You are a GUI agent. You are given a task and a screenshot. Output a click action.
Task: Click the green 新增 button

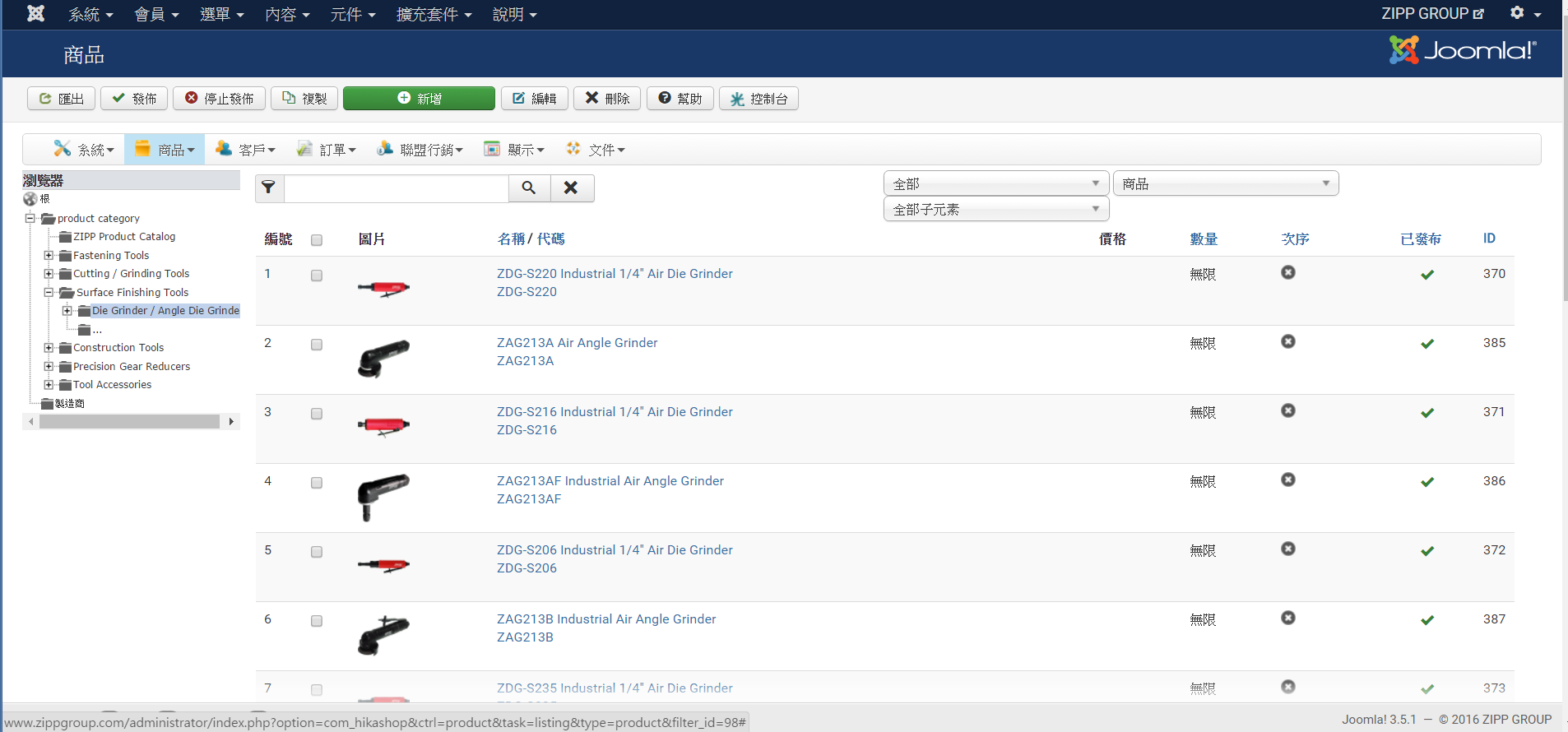tap(419, 98)
